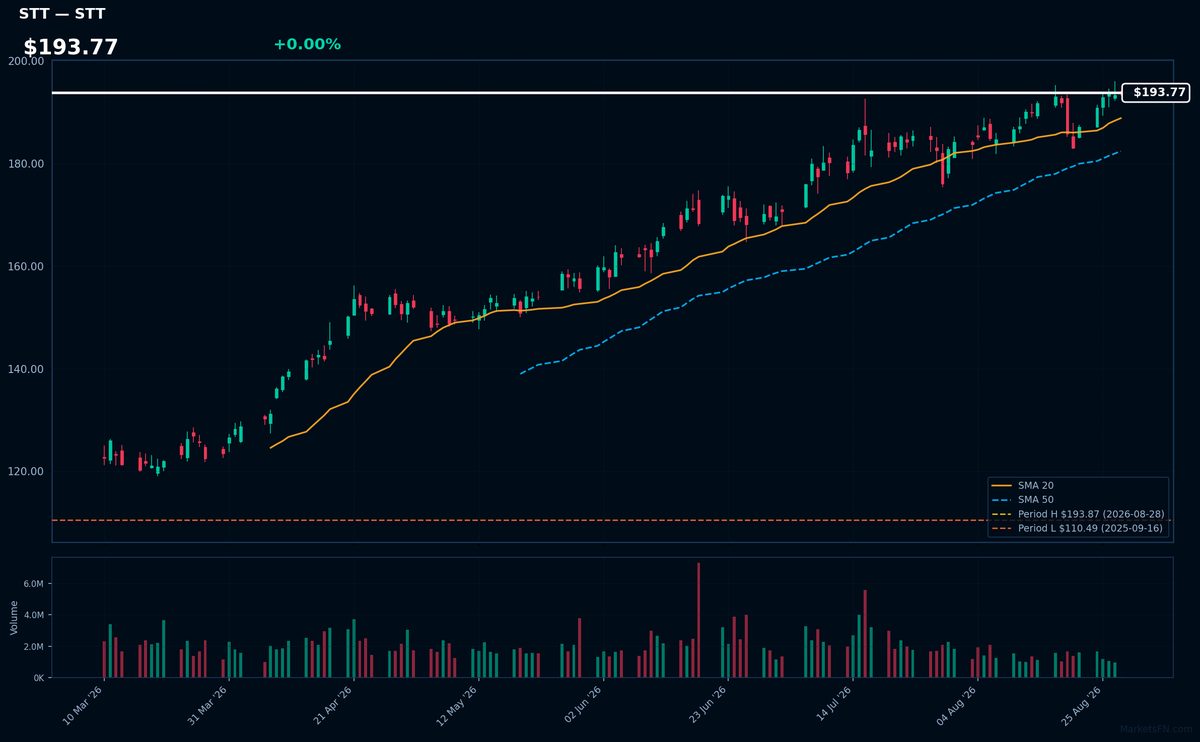This screenshot has height=742, width=1200.
Task: Click the Volume axis title
Action: coord(14,618)
